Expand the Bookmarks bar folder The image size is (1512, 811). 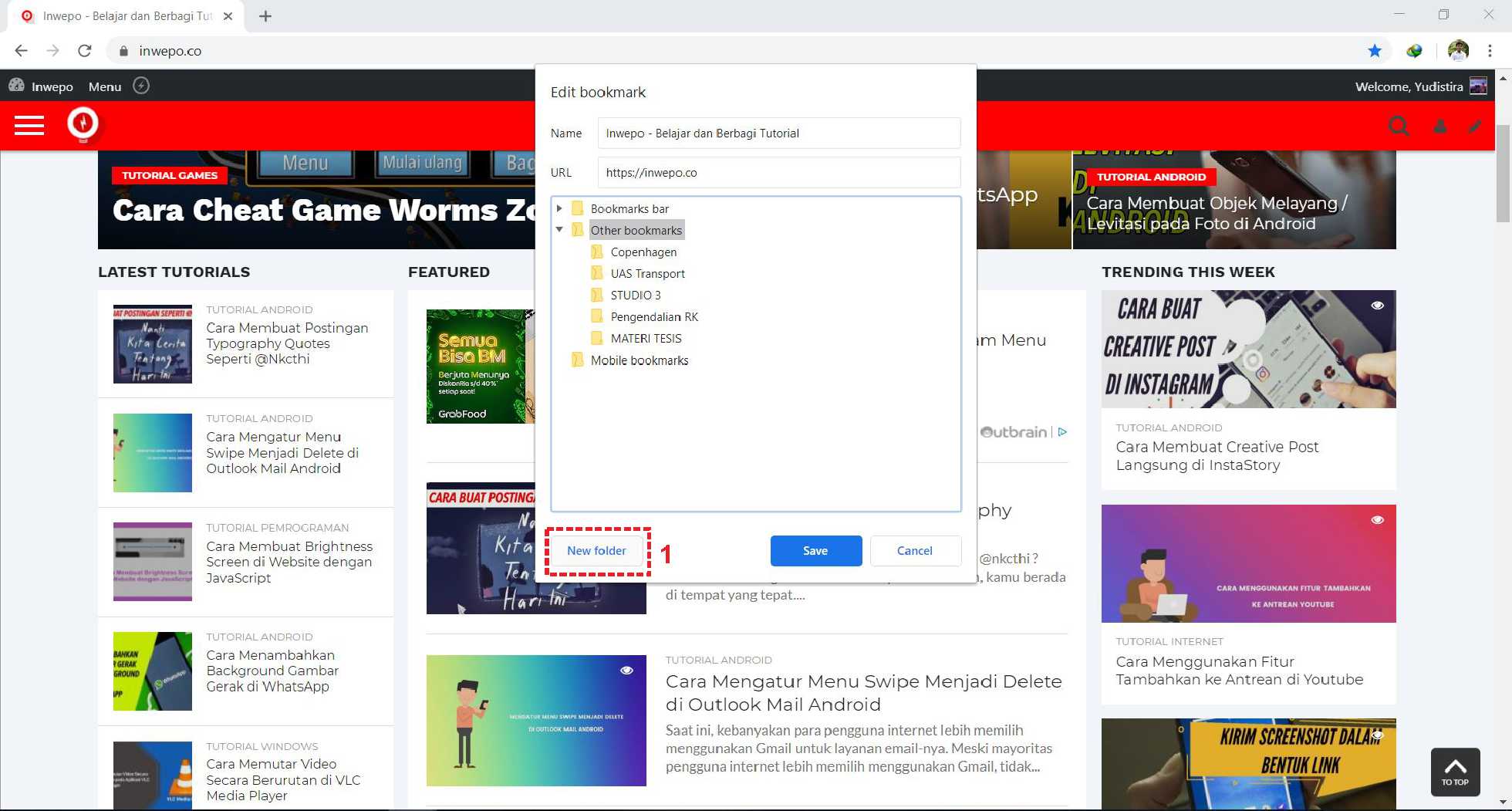[559, 208]
